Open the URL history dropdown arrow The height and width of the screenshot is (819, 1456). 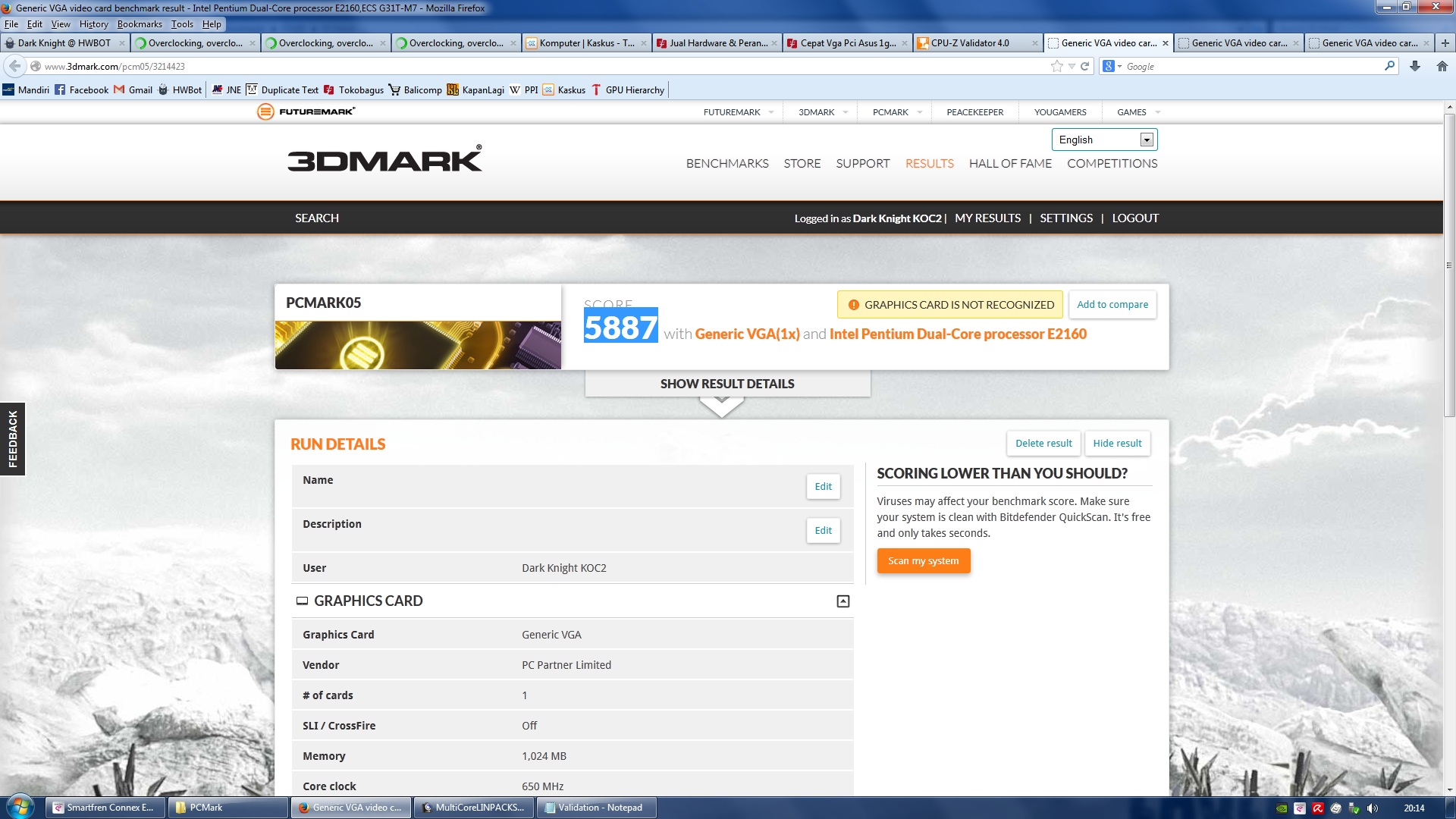click(1072, 66)
